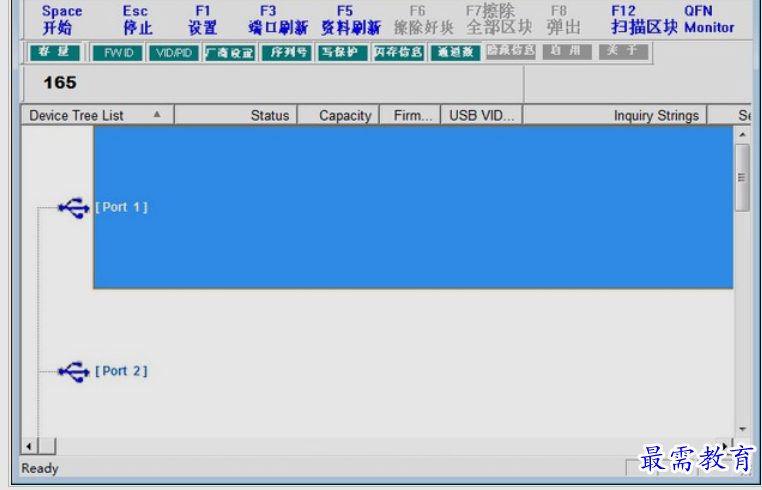
Task: Click the Firm... column header
Action: [x=410, y=115]
